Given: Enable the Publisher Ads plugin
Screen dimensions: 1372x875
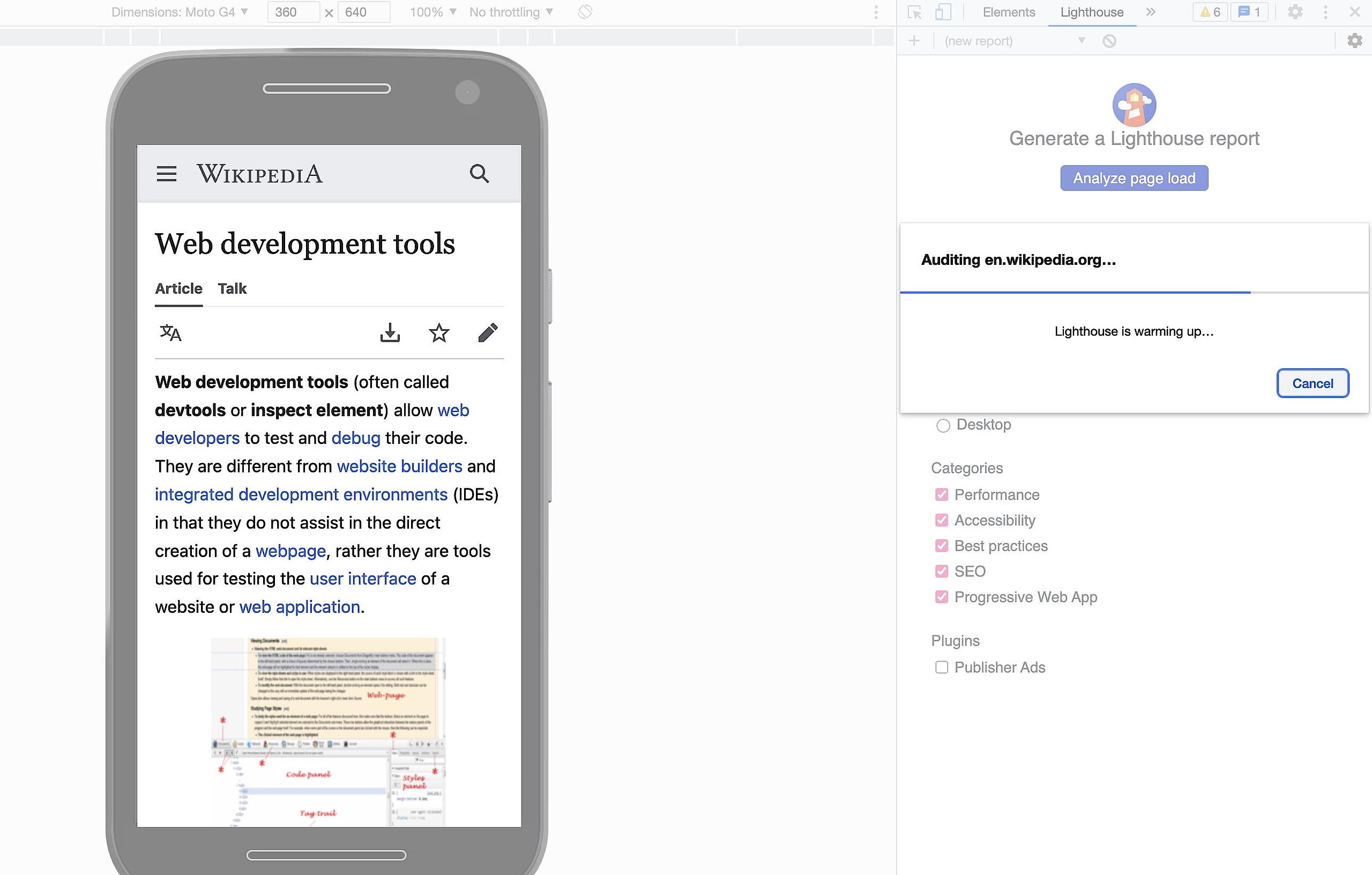Looking at the screenshot, I should point(941,667).
